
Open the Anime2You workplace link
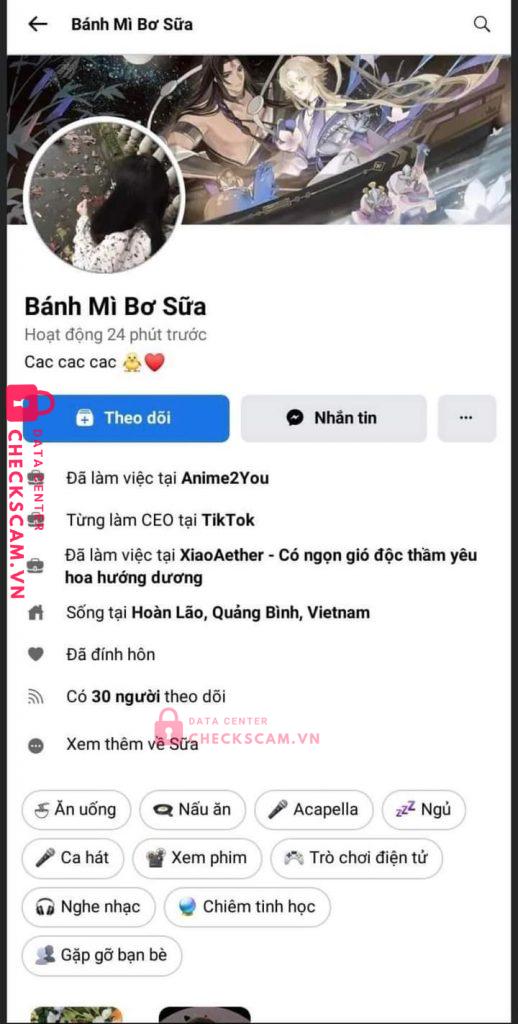(225, 479)
